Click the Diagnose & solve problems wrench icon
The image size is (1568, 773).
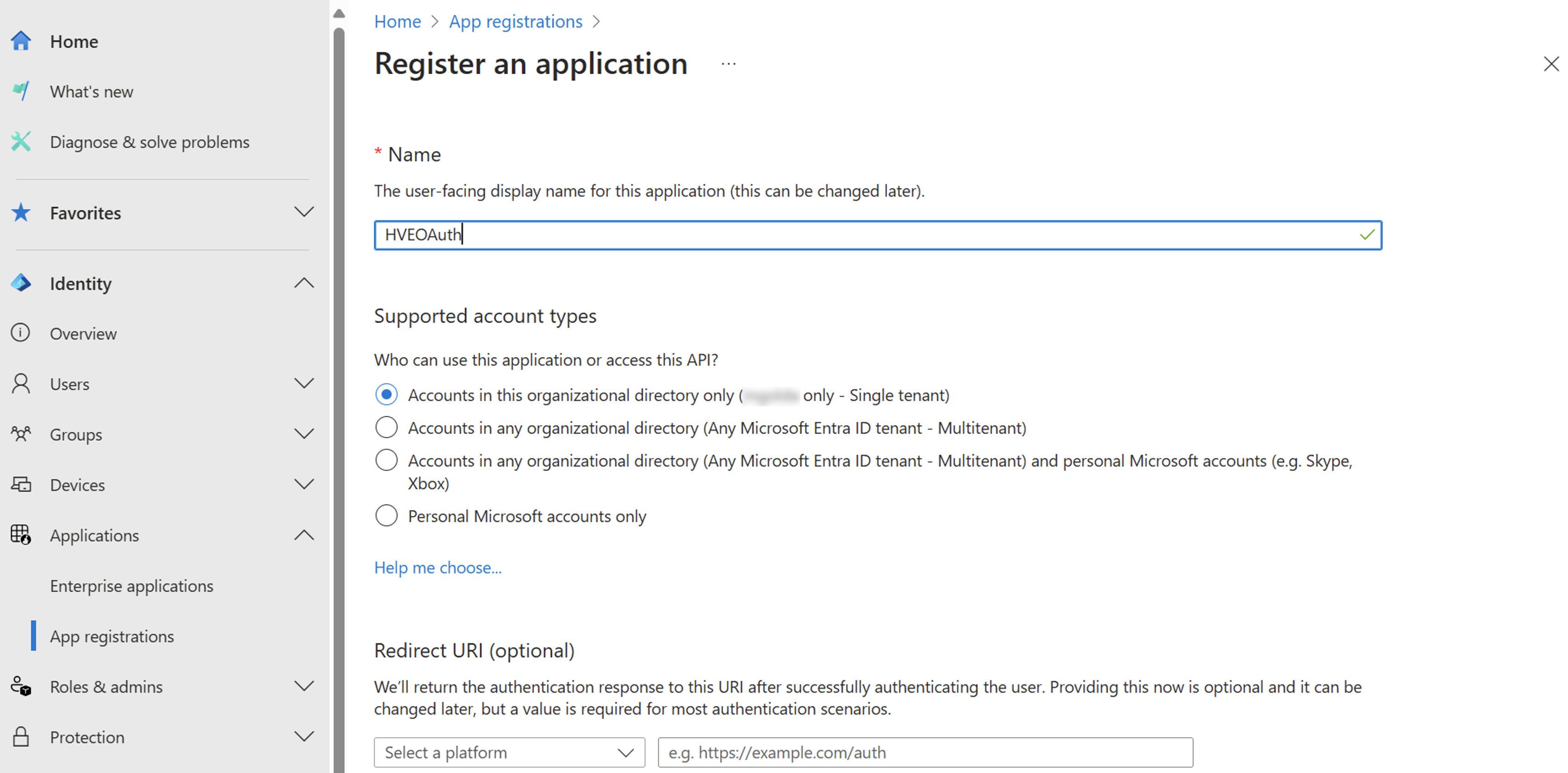coord(21,141)
